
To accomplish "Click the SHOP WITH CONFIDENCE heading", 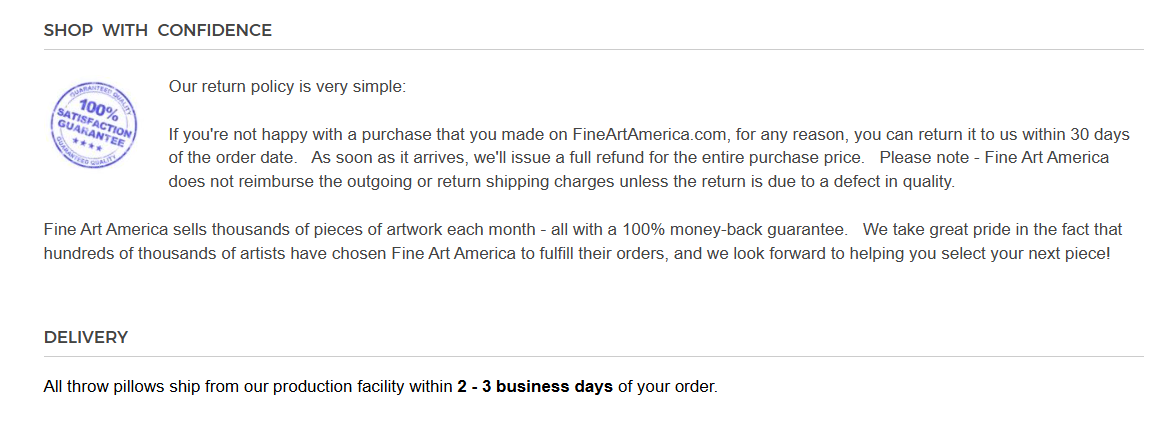I will [157, 30].
